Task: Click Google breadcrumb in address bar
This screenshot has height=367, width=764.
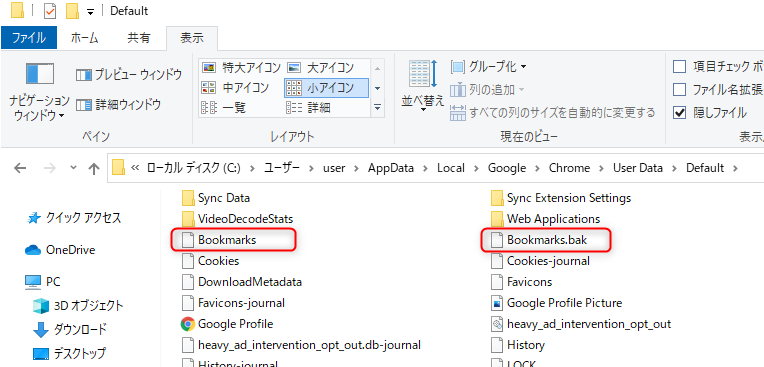Action: click(507, 168)
